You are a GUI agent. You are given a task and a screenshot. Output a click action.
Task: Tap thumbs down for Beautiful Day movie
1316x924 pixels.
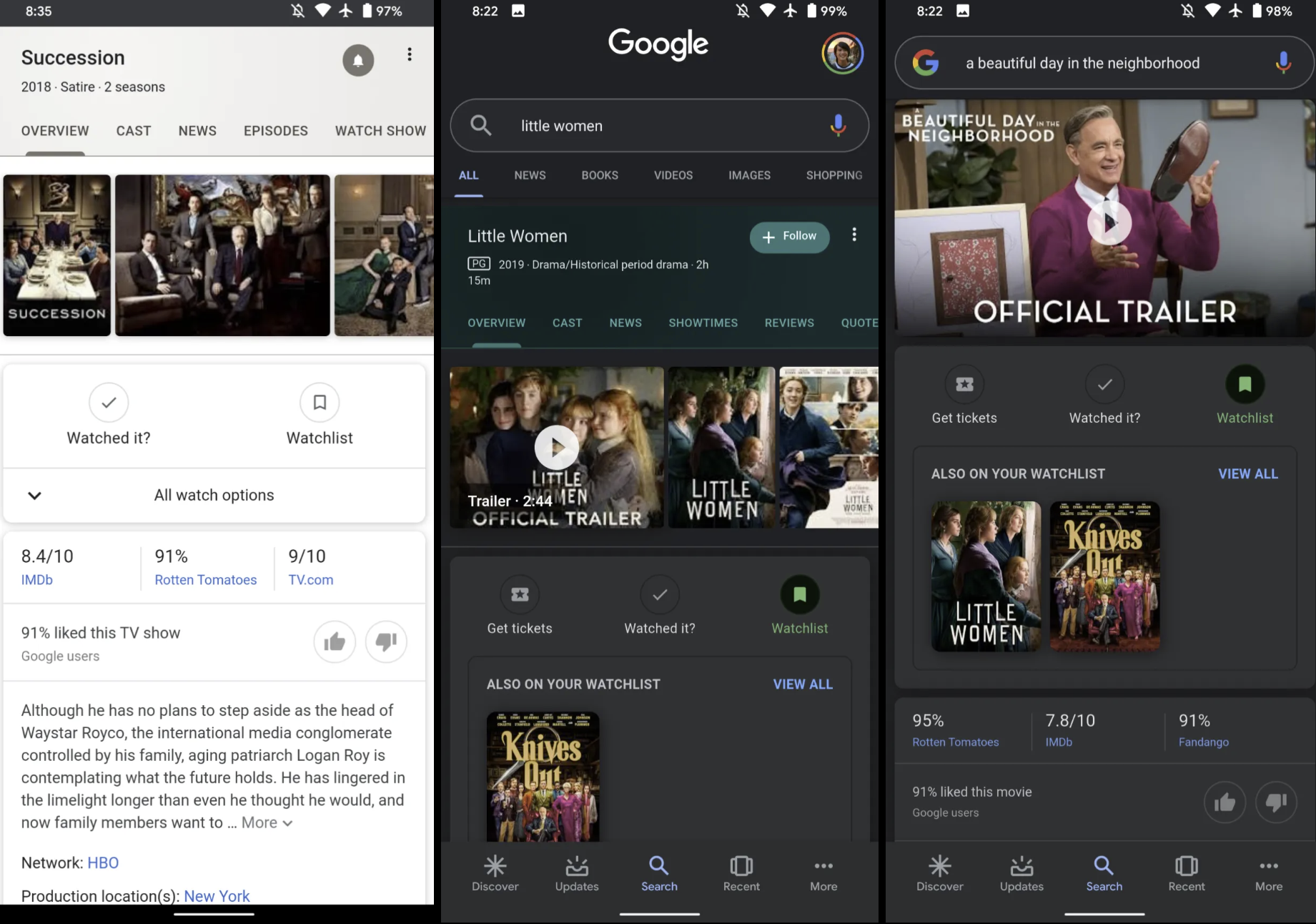coord(1276,802)
